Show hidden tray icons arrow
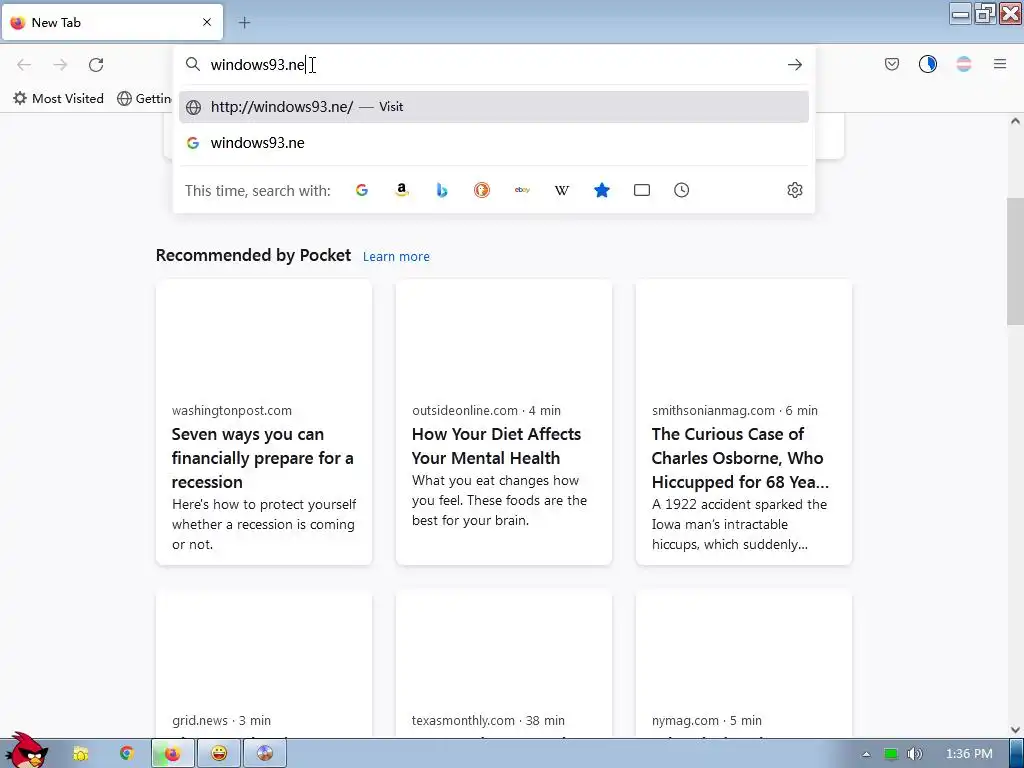1024x768 pixels. pos(866,754)
